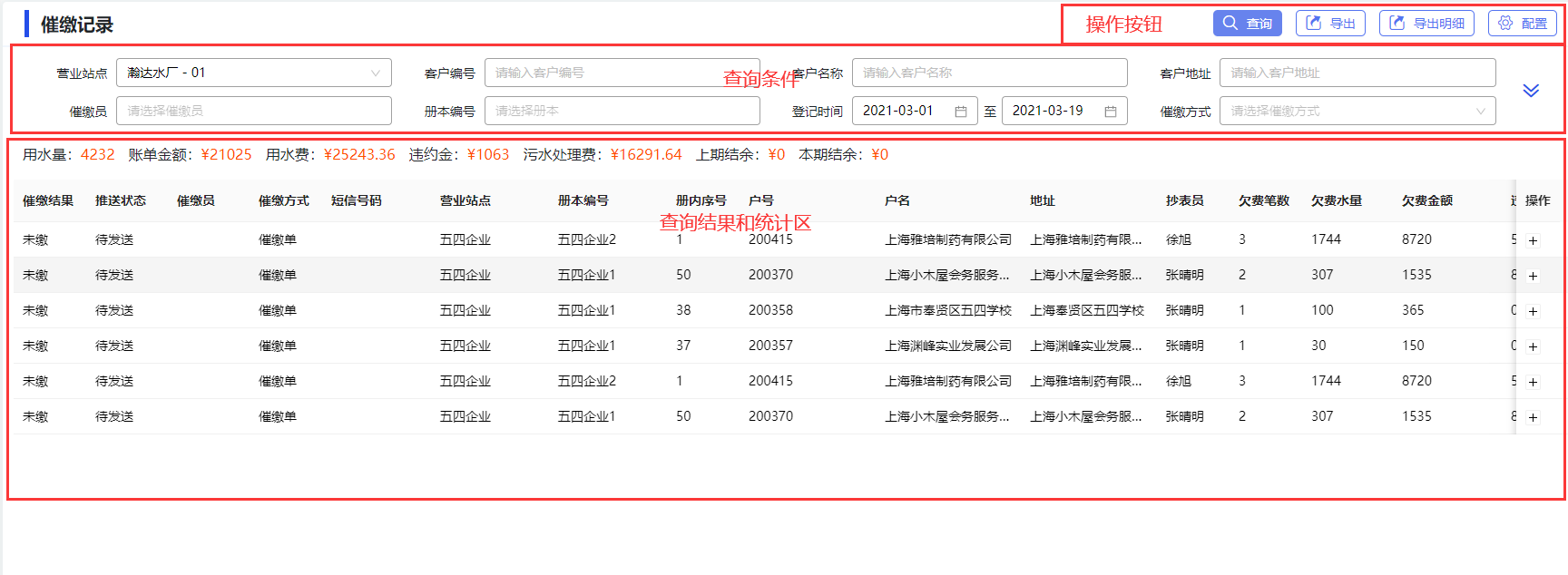
Task: Click the 欠费金额 value 365
Action: [1413, 310]
